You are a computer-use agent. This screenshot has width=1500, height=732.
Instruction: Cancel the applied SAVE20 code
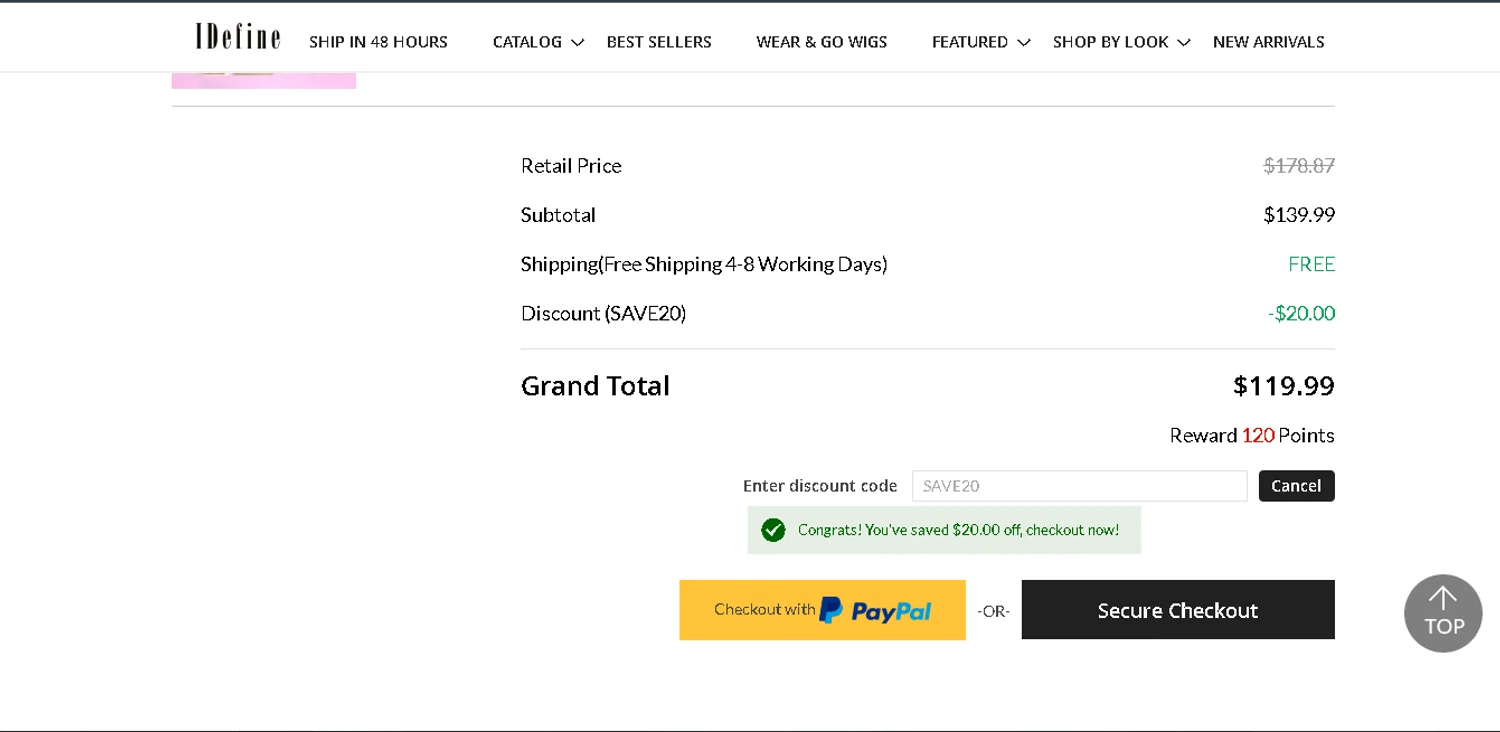[1296, 486]
